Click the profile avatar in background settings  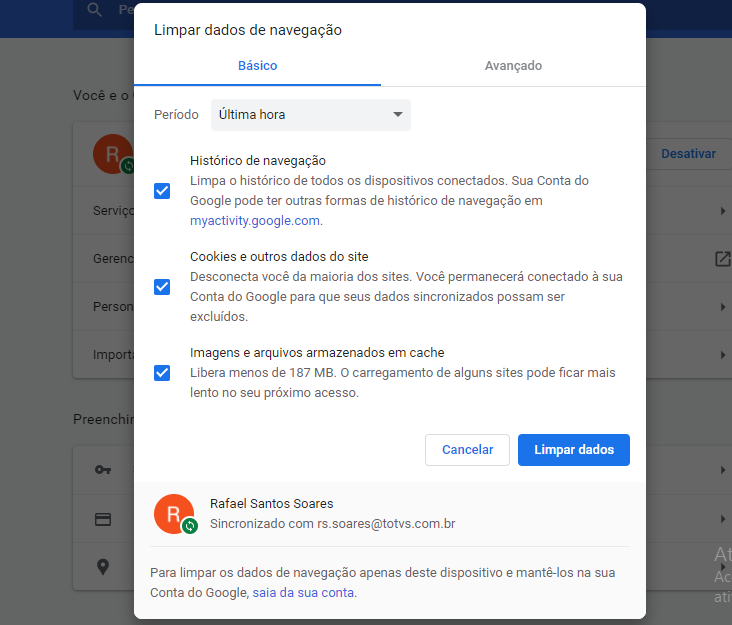[113, 154]
